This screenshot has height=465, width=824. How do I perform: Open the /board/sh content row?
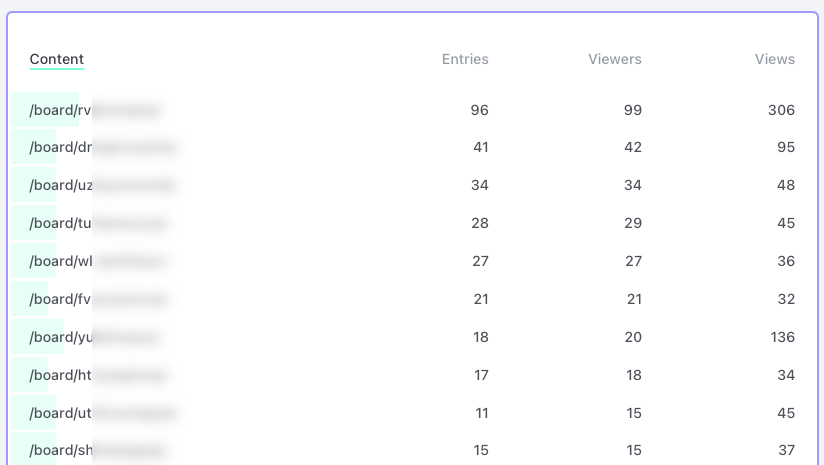click(412, 449)
